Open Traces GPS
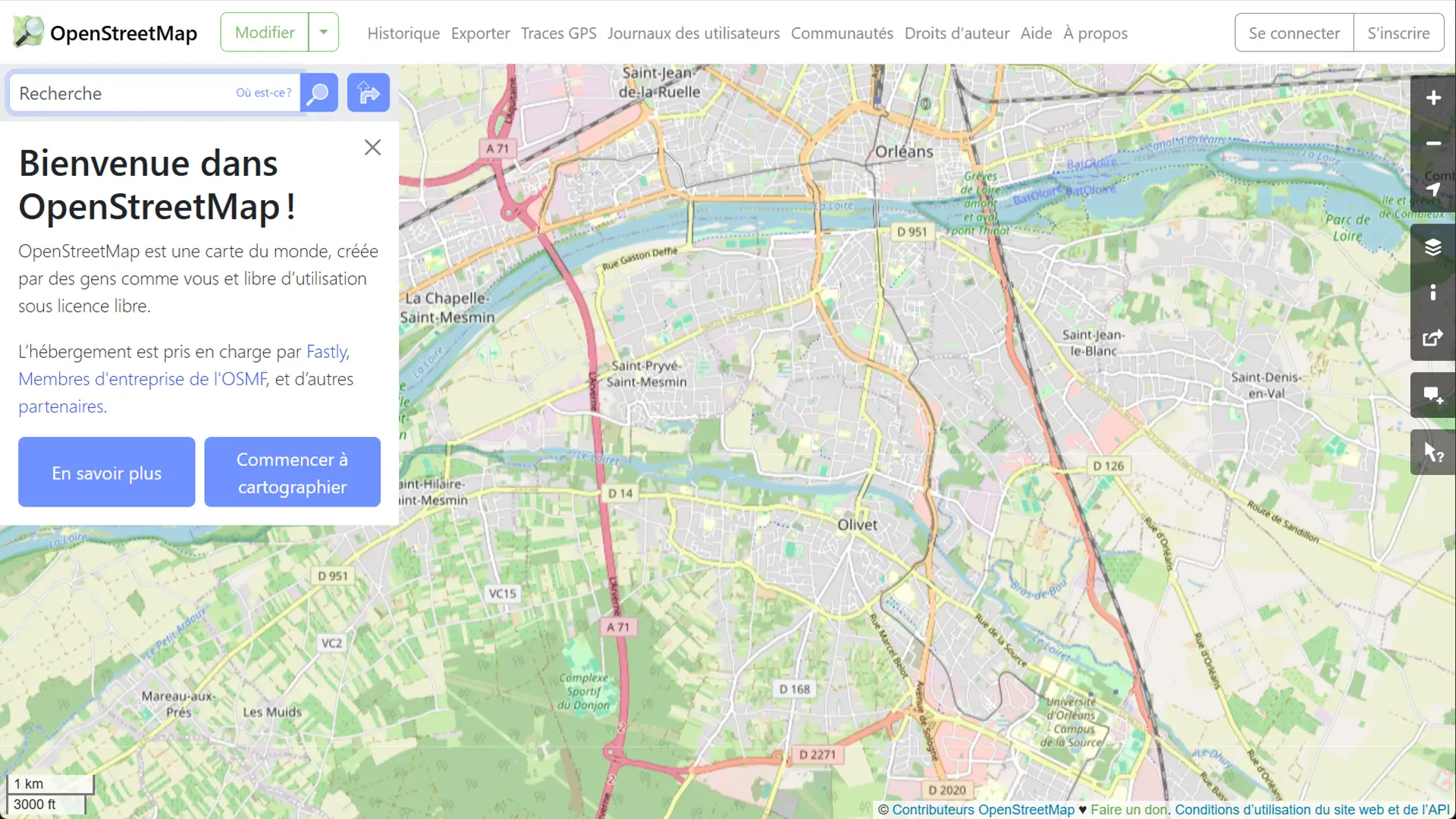The height and width of the screenshot is (819, 1456). (x=559, y=33)
